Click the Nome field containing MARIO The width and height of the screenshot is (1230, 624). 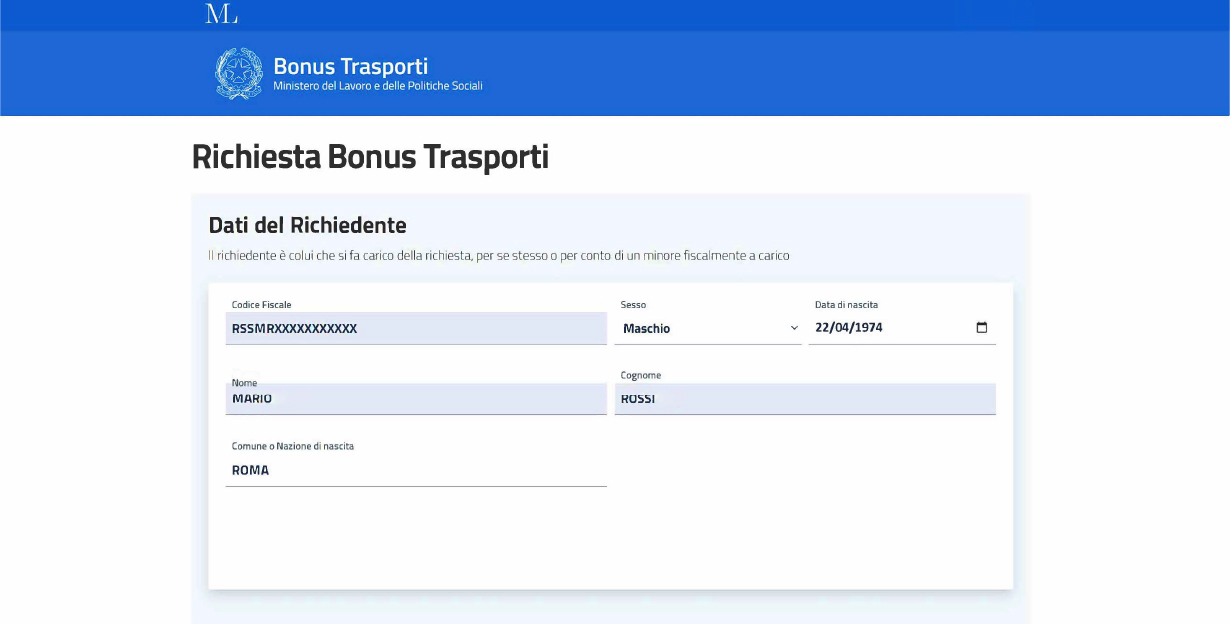point(415,399)
